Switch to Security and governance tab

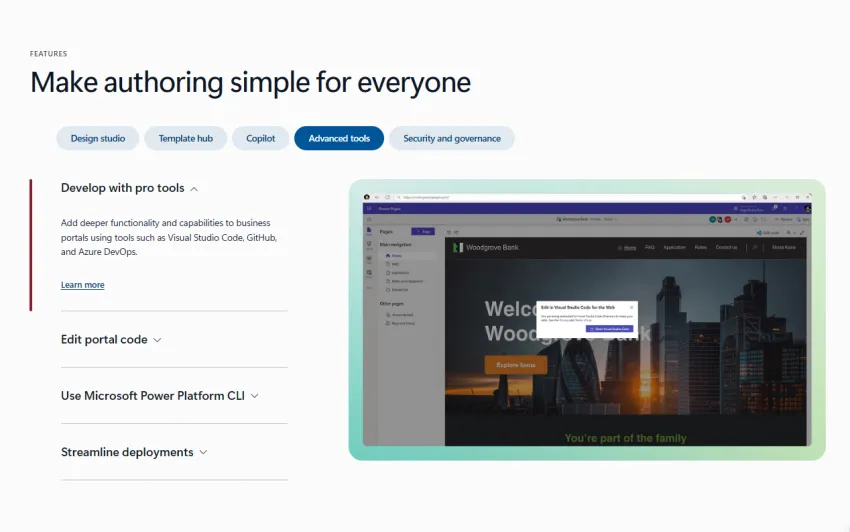pos(452,138)
